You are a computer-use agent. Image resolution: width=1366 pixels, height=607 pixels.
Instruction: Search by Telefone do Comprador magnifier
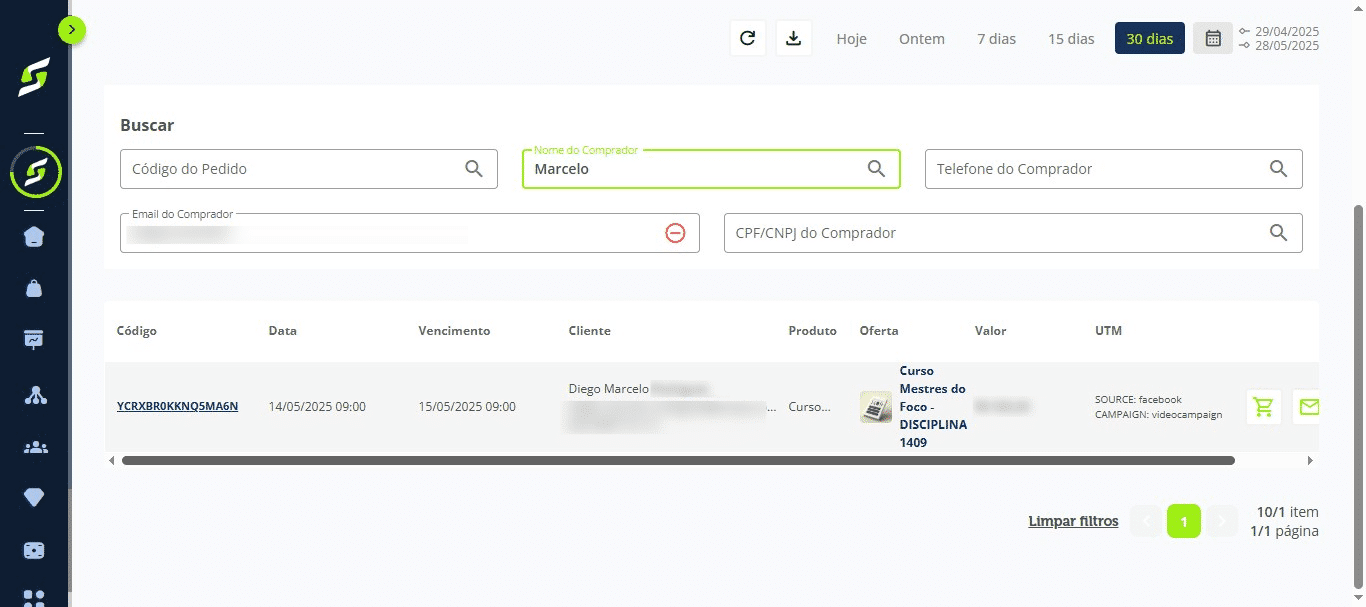coord(1278,169)
